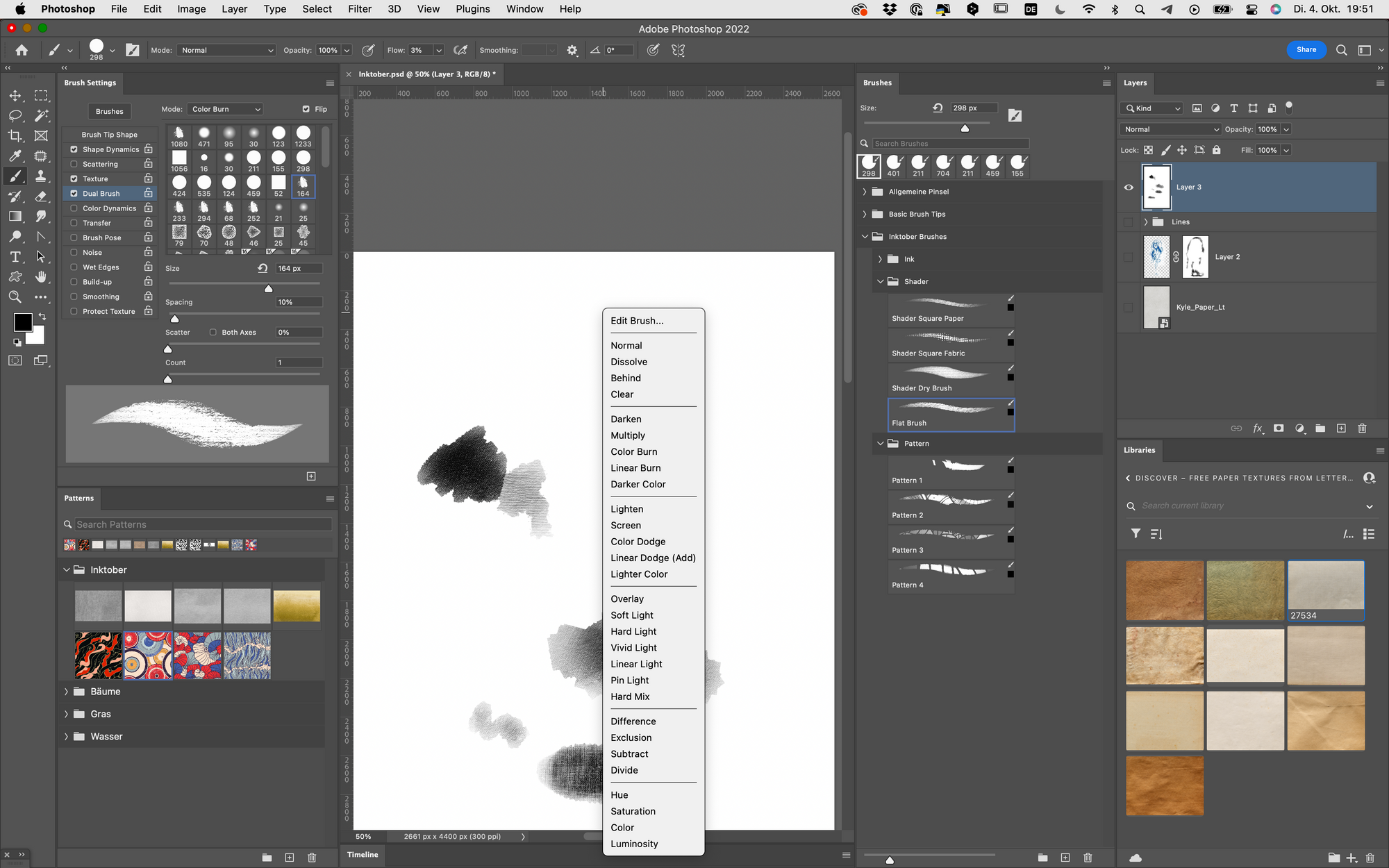1389x868 pixels.
Task: Click the Home icon in options bar
Action: pyautogui.click(x=22, y=50)
